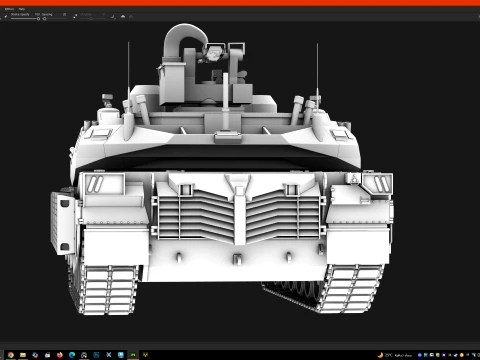Screen dimensions: 480x360
Task: Open the menu item just left of Help
Action: click(9, 9)
